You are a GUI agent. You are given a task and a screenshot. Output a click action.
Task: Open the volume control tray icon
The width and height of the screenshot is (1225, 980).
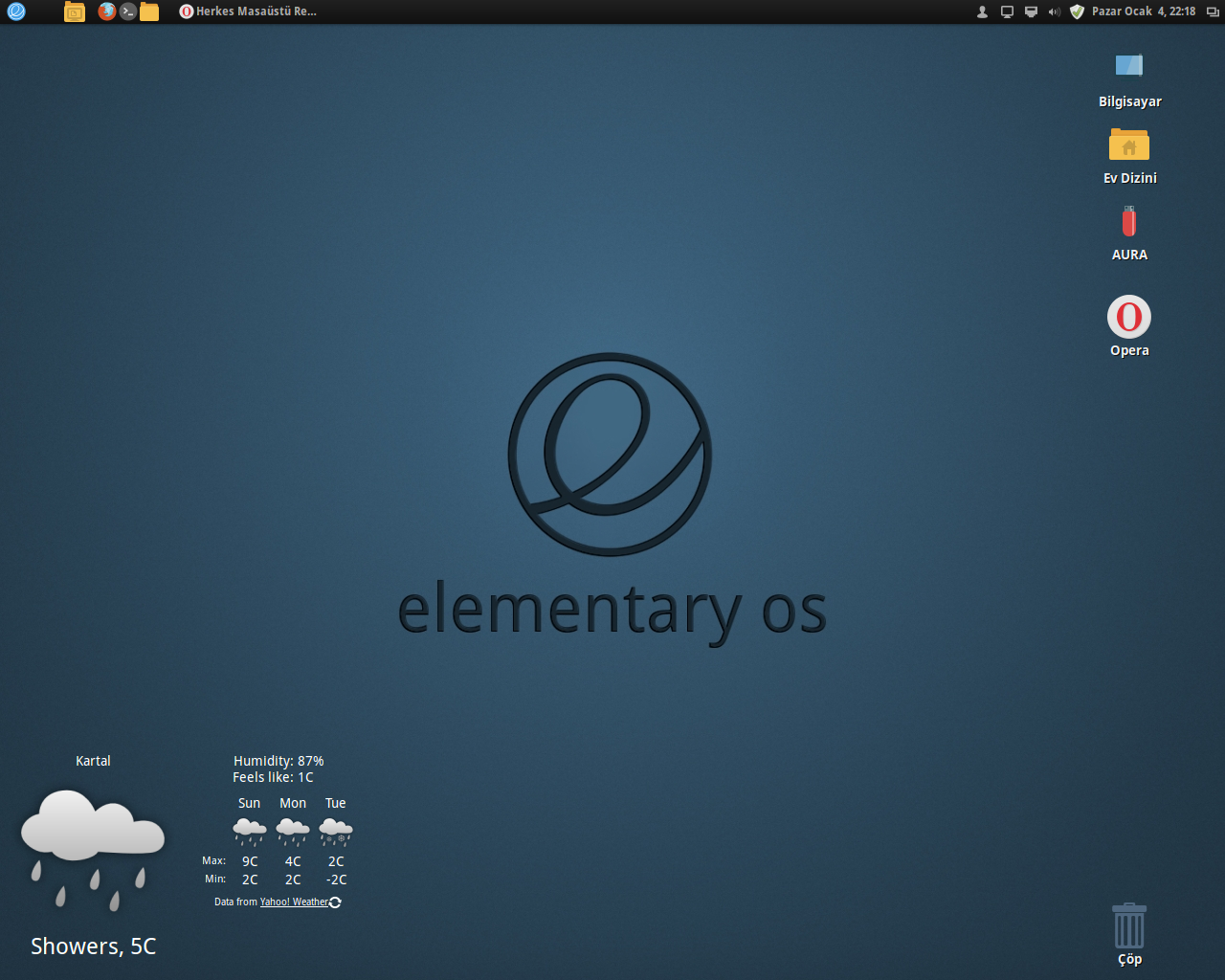(x=1054, y=11)
